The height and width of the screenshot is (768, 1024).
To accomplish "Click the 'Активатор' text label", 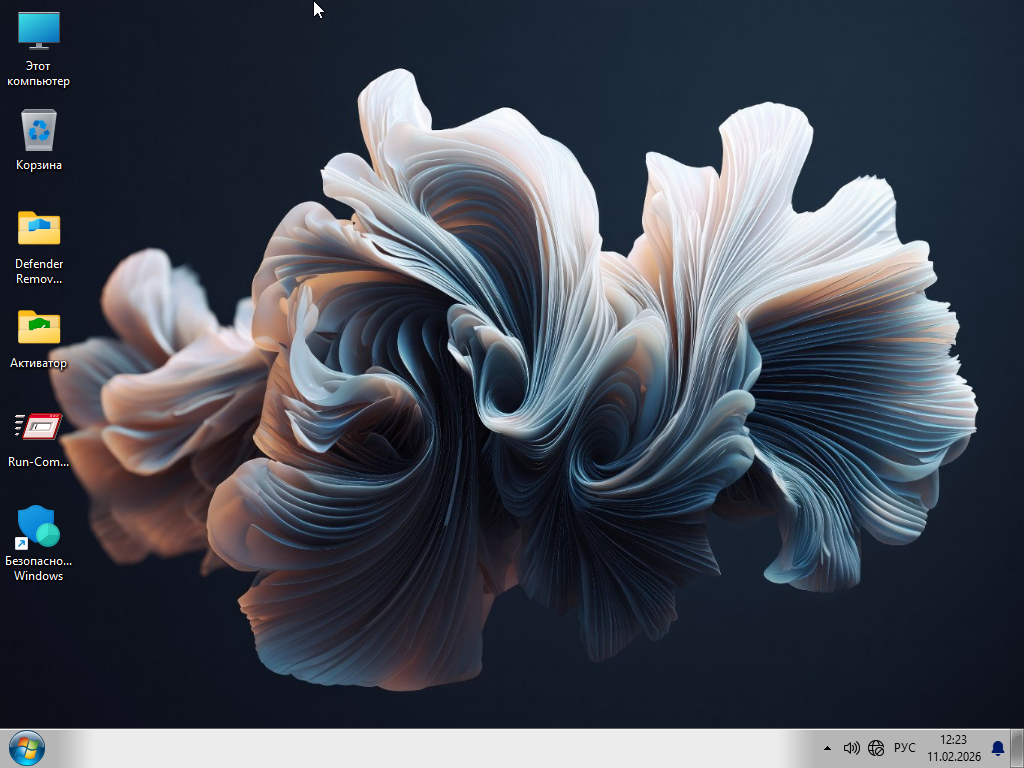I will [39, 363].
